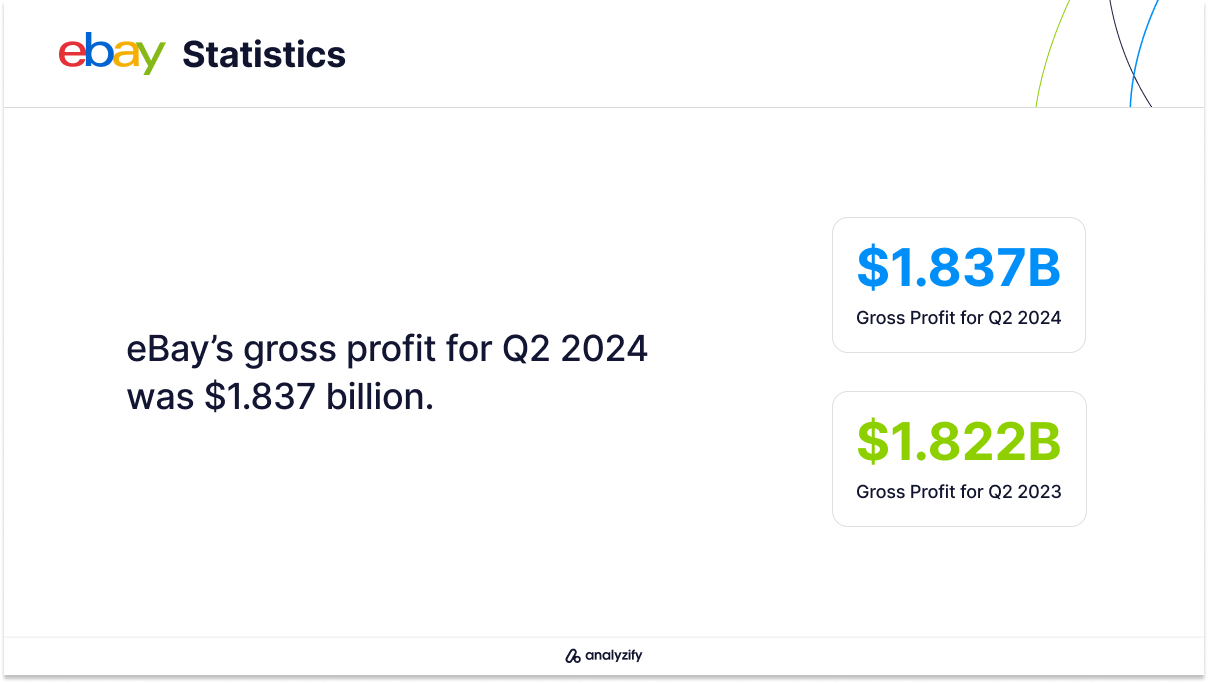Click the Statistics heading text
The width and height of the screenshot is (1208, 683).
click(264, 54)
